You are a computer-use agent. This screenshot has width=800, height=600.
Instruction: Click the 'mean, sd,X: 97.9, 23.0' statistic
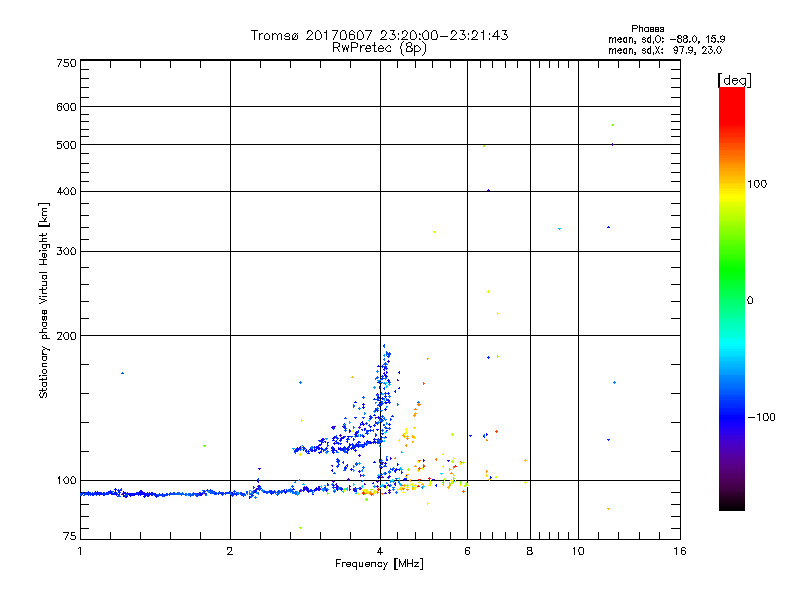click(665, 50)
